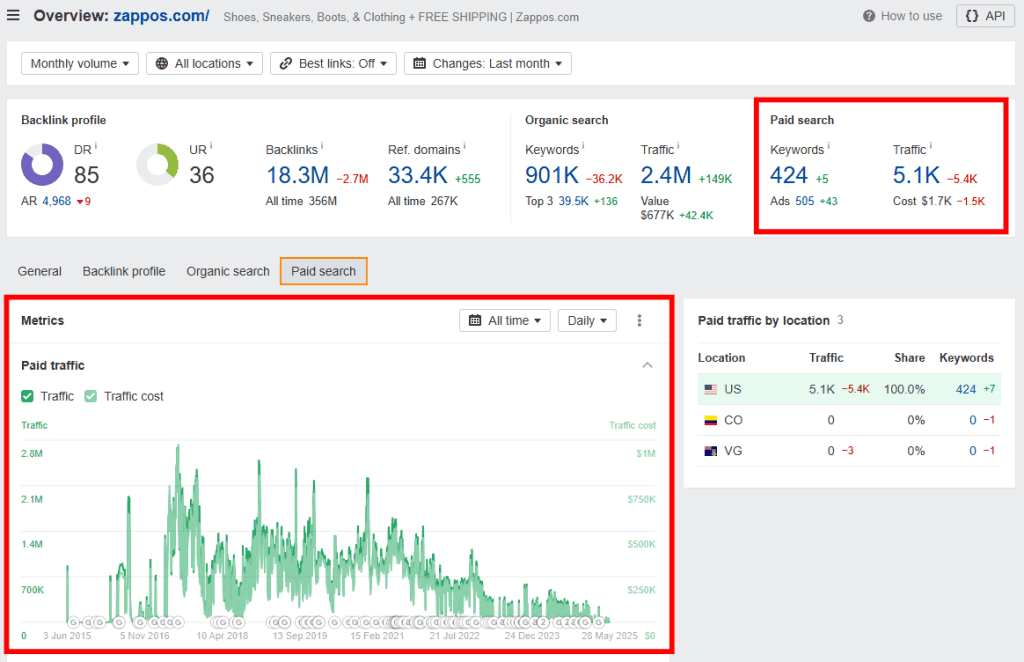Click the UR donut chart
The height and width of the screenshot is (662, 1024).
point(157,165)
